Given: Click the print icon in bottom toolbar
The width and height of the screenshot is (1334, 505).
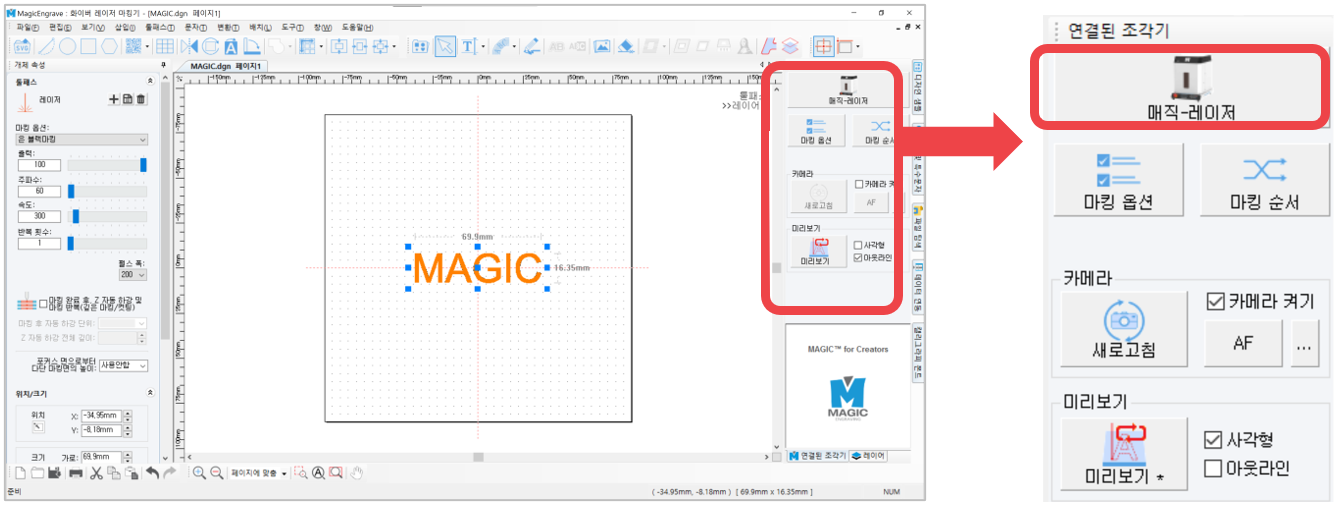Looking at the screenshot, I should [75, 473].
